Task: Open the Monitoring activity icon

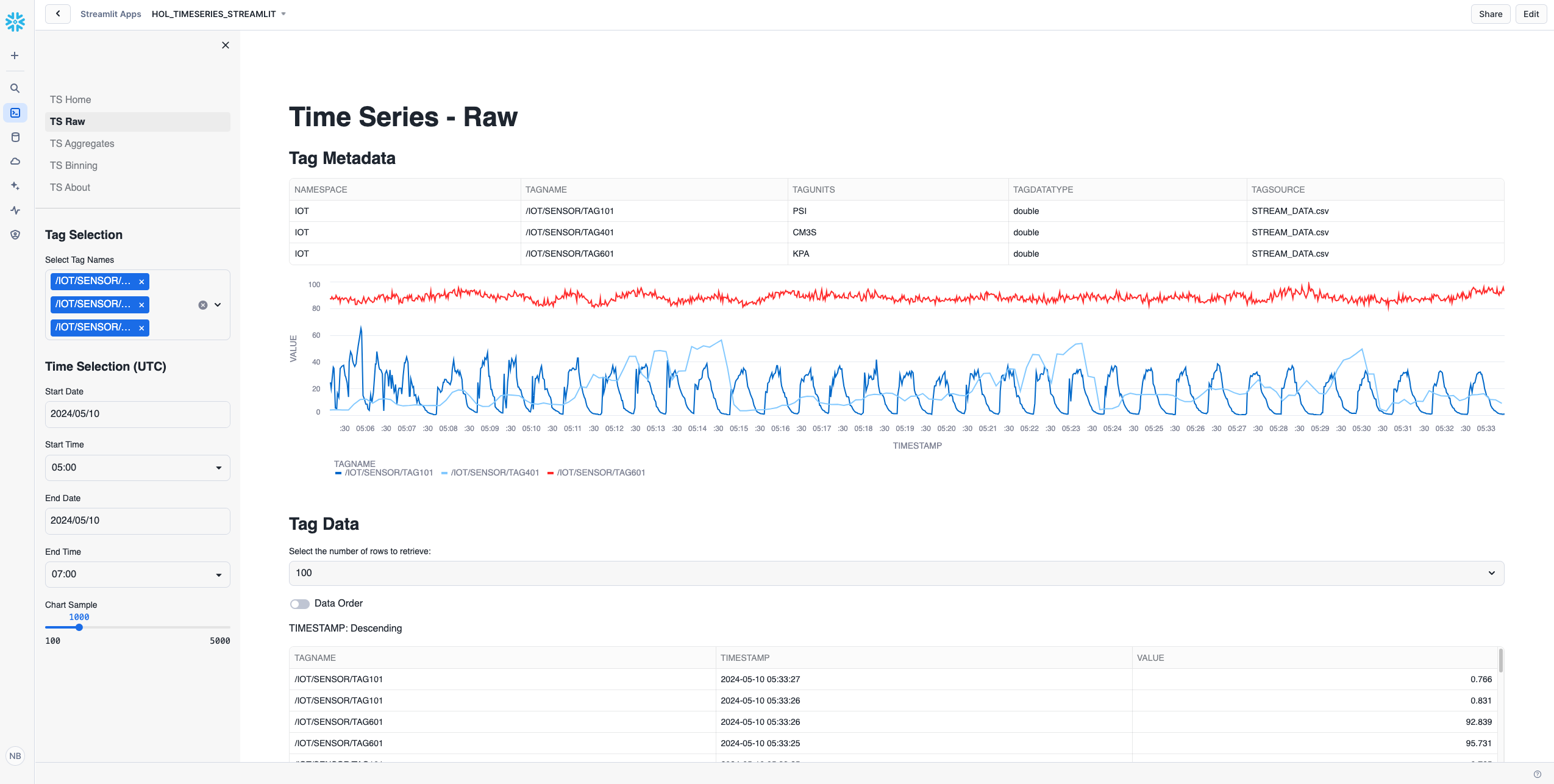Action: click(15, 210)
